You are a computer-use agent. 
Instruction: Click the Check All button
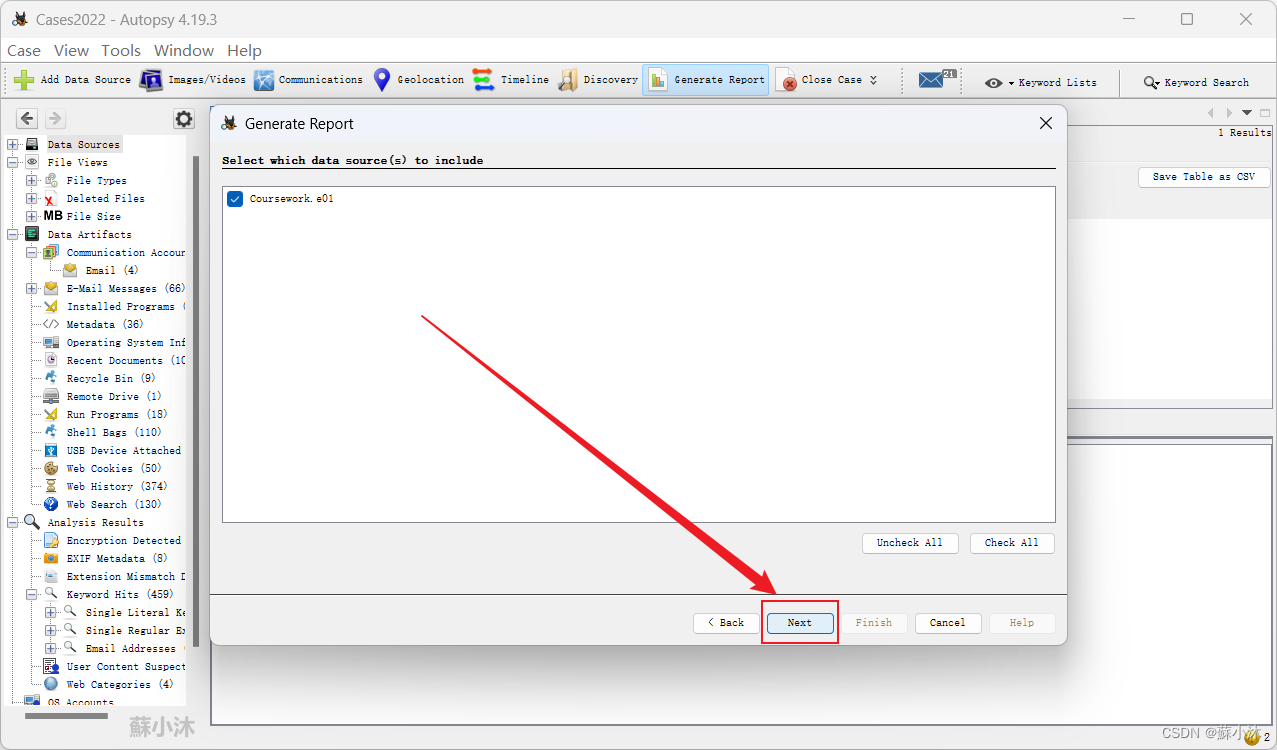click(x=1012, y=543)
